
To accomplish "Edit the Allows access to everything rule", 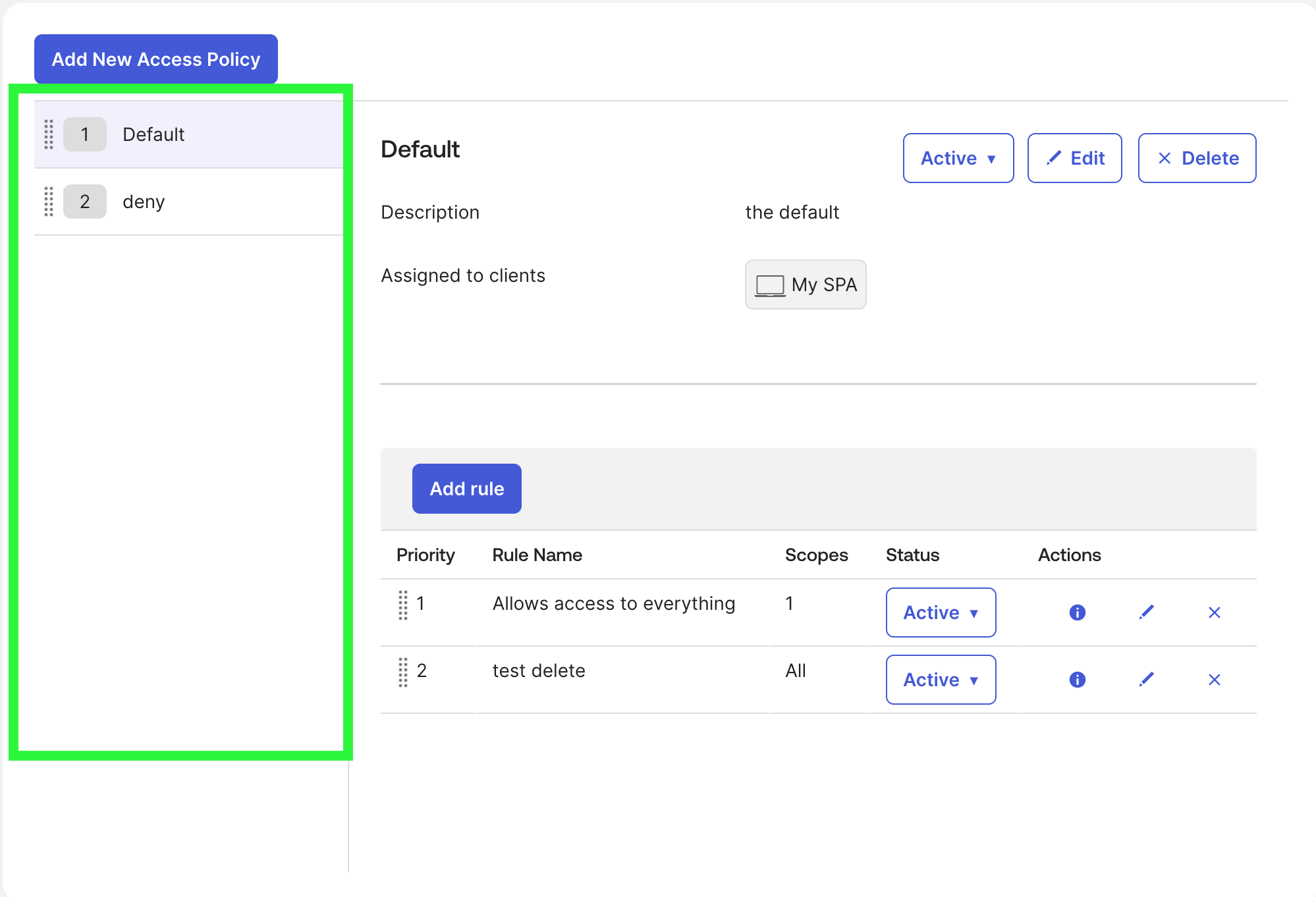I will pyautogui.click(x=1147, y=612).
